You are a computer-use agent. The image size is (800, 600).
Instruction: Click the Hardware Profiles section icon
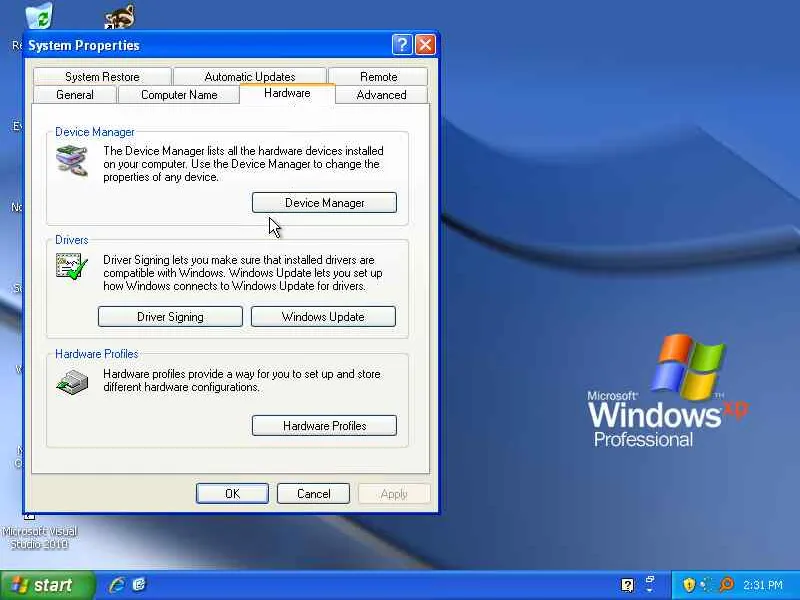pos(72,382)
